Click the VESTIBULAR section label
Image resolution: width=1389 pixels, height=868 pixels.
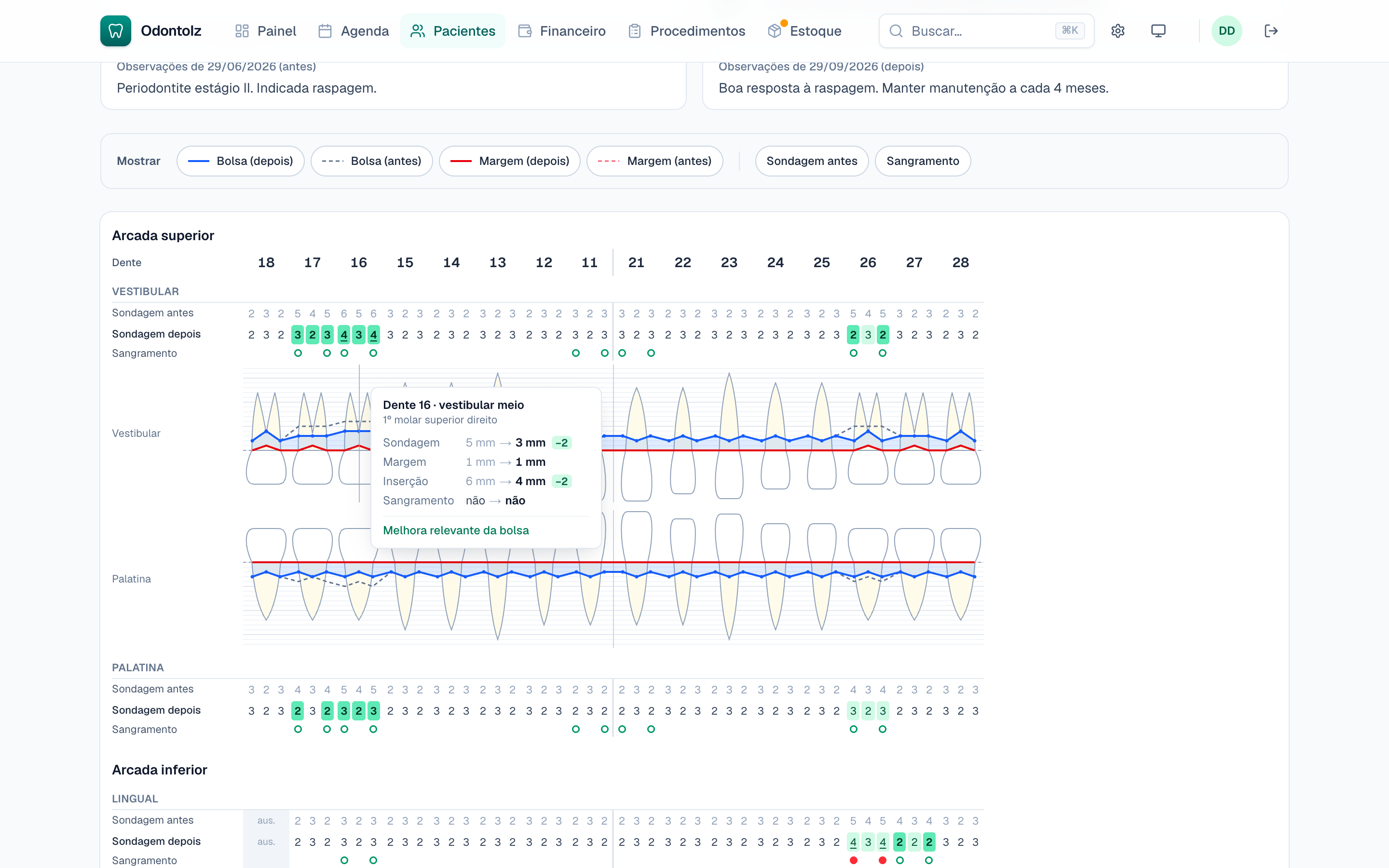click(x=145, y=292)
